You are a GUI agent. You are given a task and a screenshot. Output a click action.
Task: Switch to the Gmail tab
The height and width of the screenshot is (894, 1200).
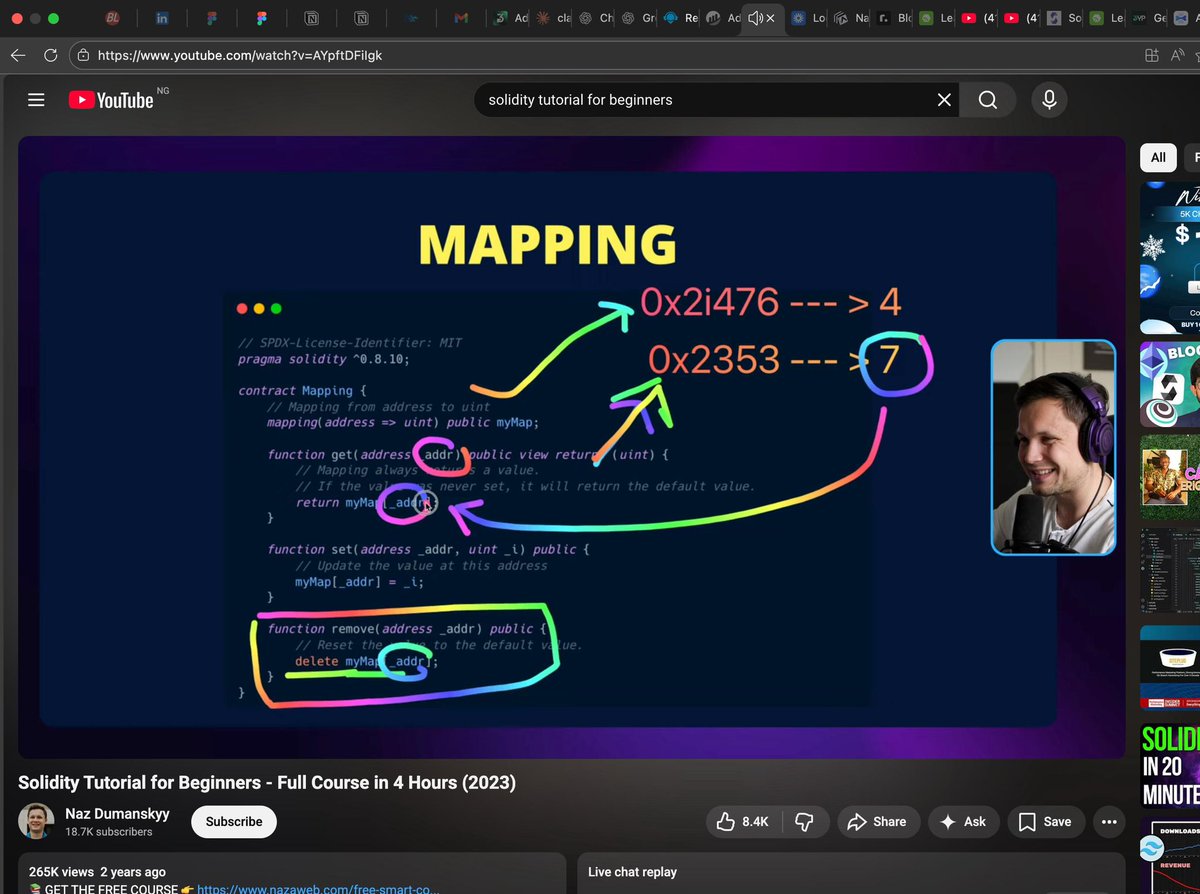461,18
